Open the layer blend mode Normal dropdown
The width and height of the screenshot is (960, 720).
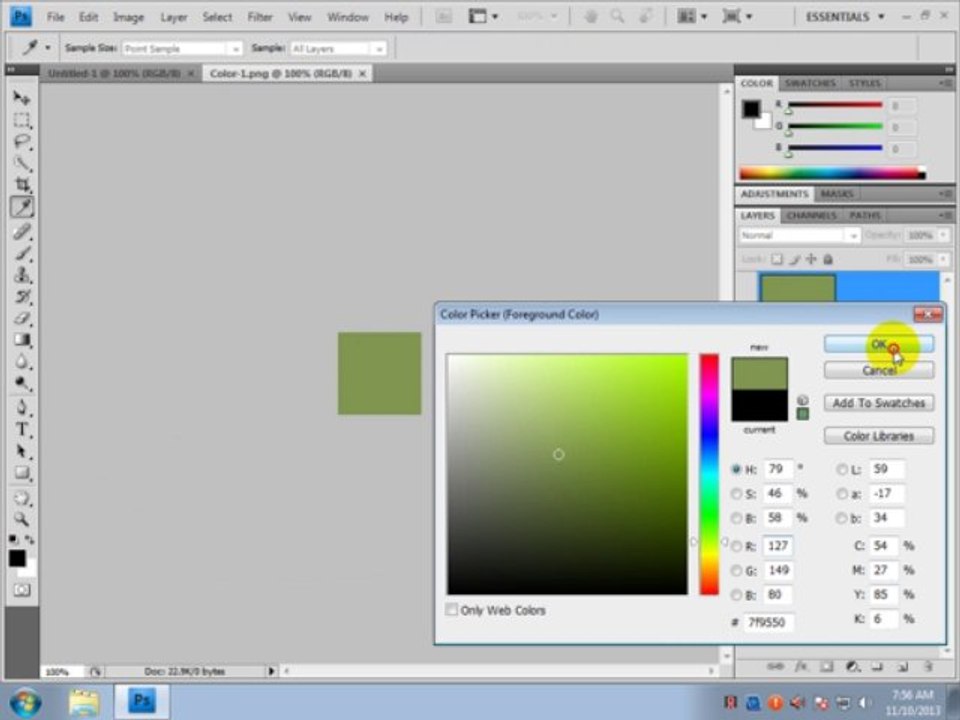(799, 235)
